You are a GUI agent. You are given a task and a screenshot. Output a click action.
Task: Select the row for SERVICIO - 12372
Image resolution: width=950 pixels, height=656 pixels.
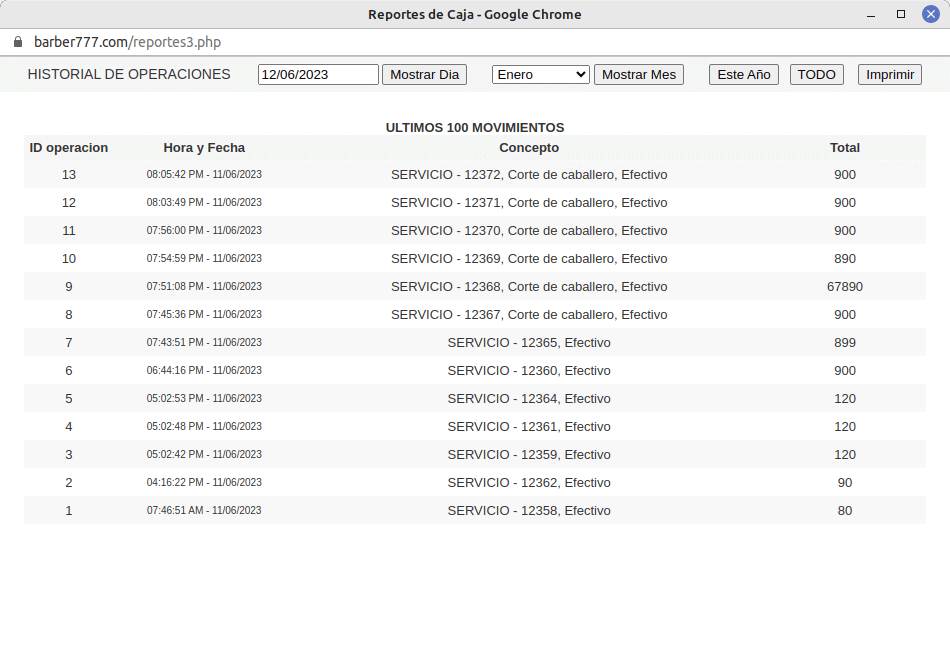click(x=529, y=175)
